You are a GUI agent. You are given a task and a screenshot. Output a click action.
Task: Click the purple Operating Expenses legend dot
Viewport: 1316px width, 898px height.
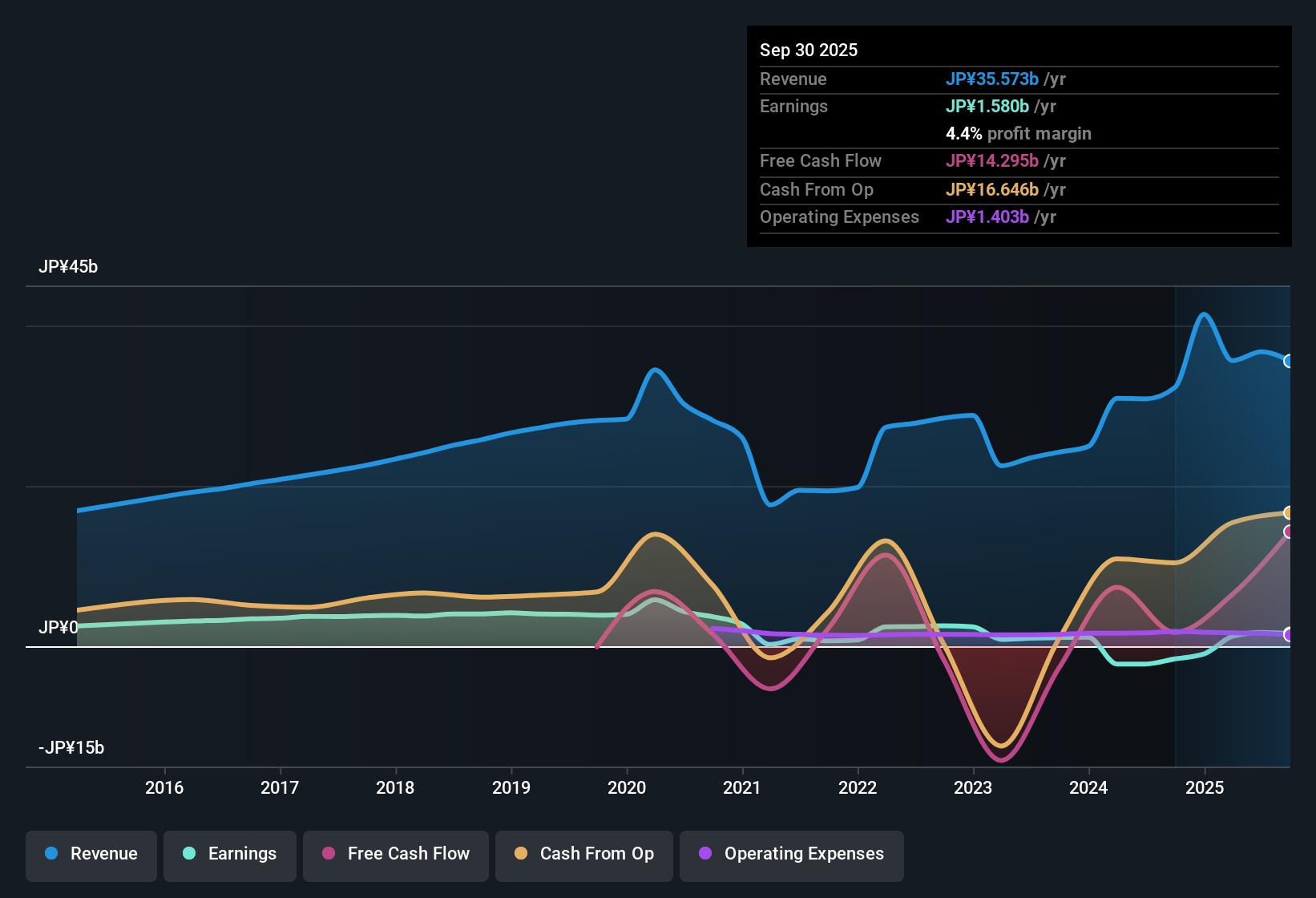(704, 854)
